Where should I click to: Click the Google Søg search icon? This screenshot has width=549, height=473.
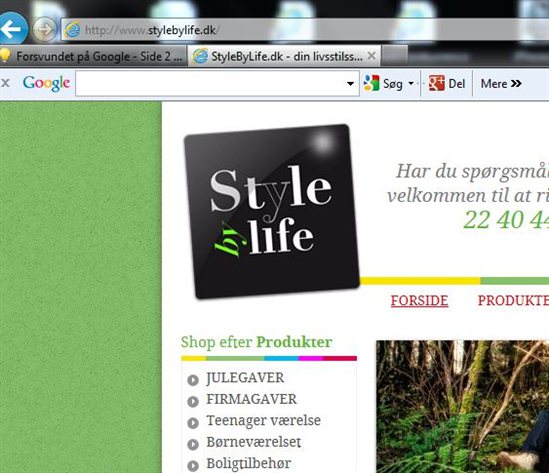tap(371, 83)
